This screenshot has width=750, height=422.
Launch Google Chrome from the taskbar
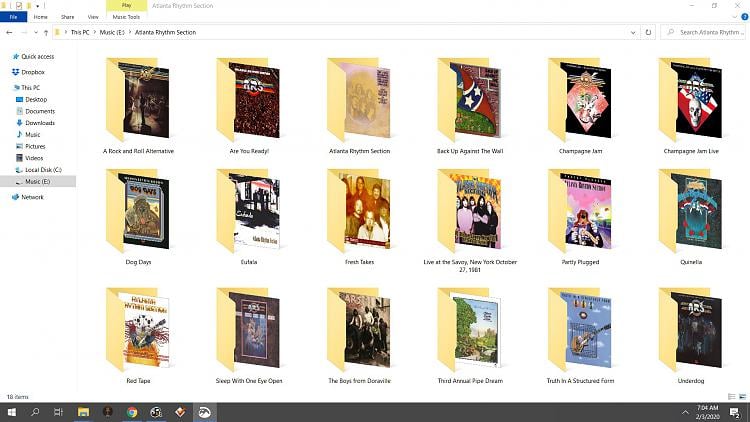pos(132,412)
